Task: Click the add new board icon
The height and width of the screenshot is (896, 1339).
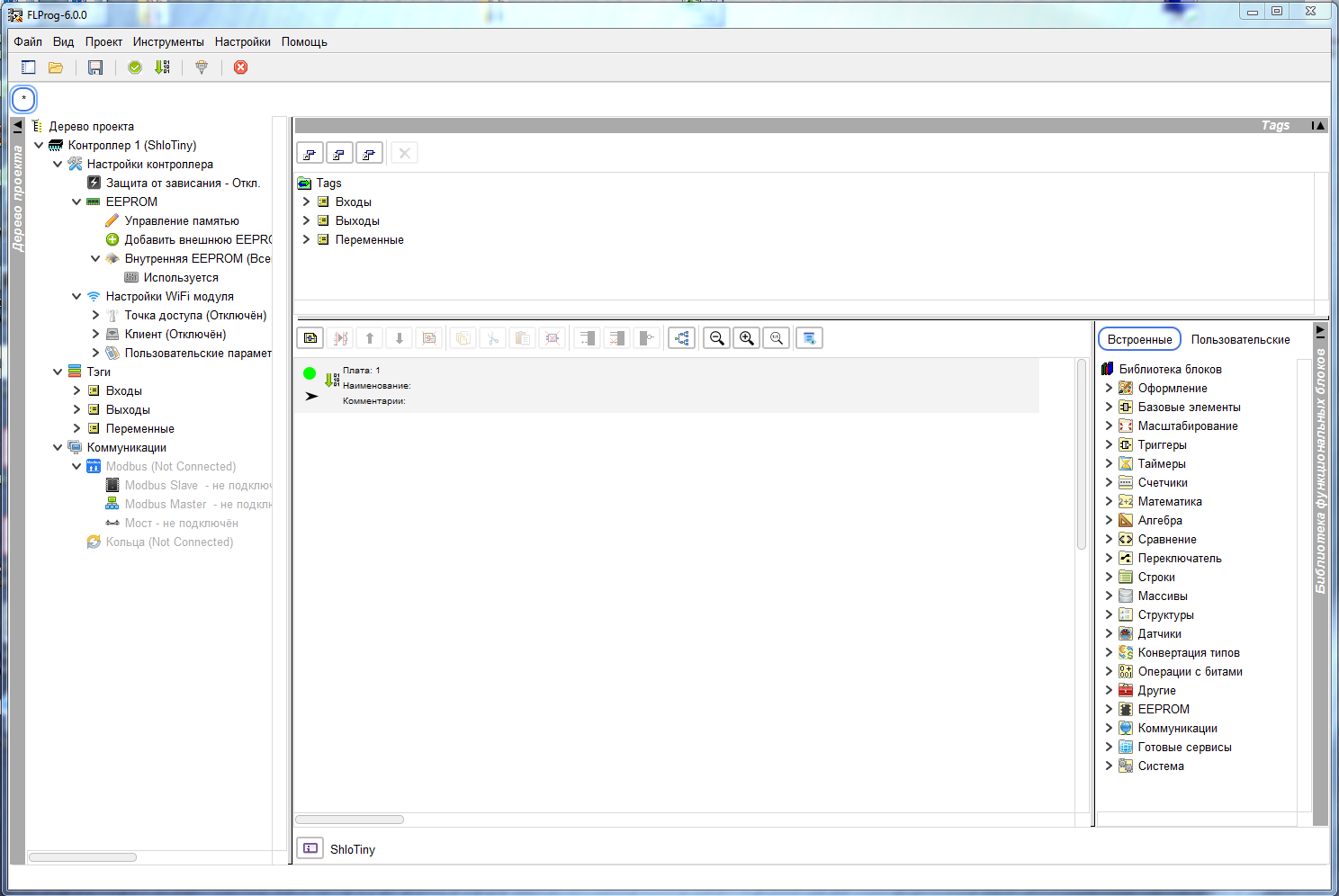Action: point(310,338)
